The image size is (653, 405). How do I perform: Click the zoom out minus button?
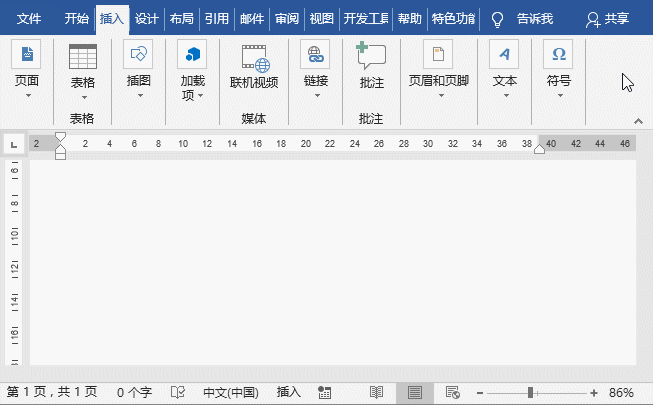click(480, 392)
